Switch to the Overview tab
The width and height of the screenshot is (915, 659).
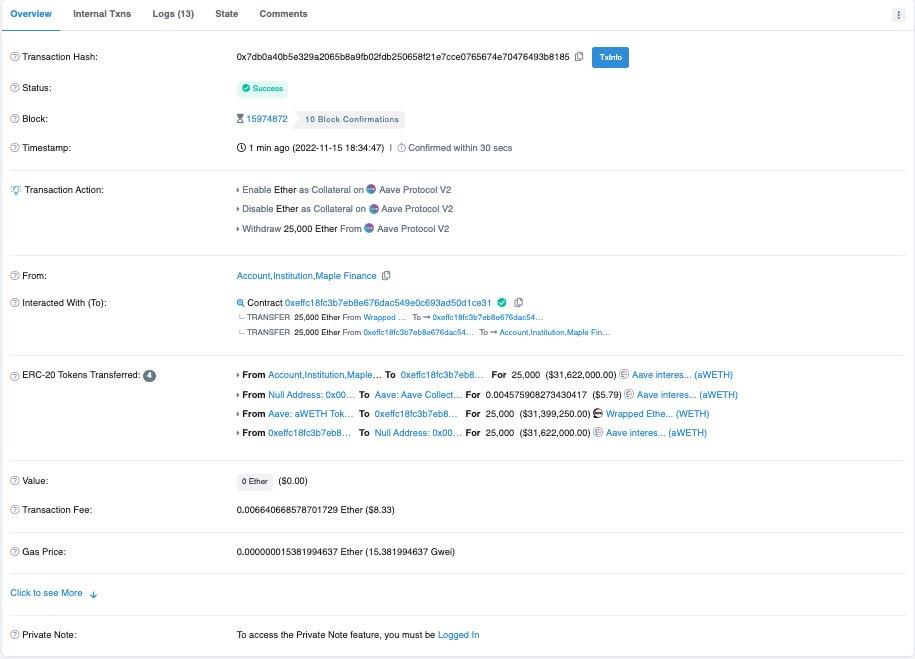[x=31, y=14]
